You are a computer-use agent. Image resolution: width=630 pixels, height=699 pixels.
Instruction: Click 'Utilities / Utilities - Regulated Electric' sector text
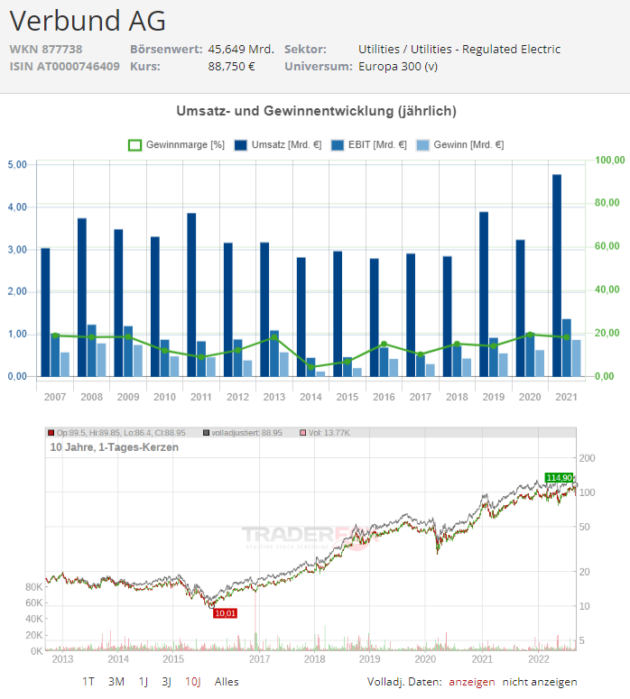click(x=460, y=49)
